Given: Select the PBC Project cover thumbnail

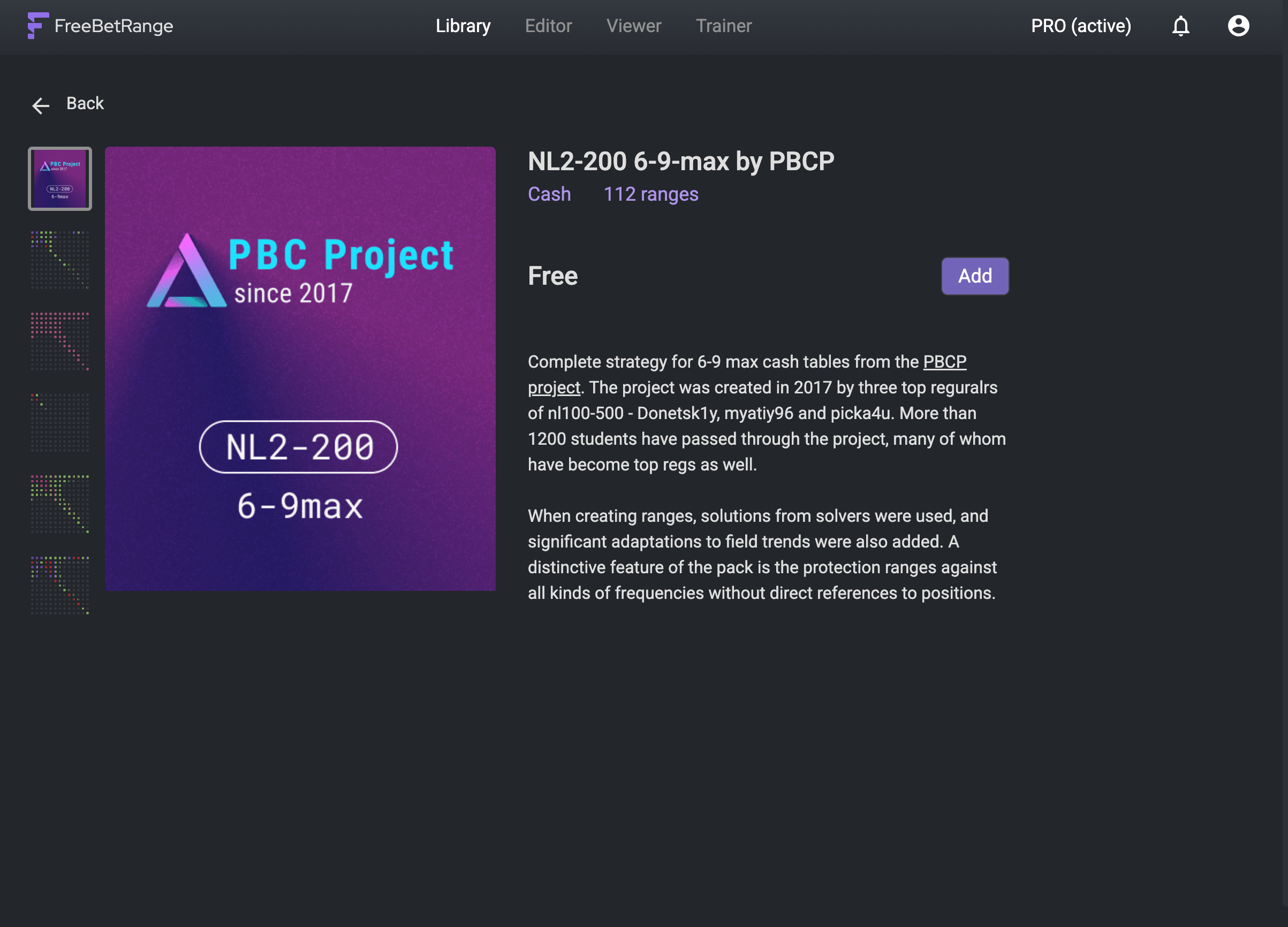Looking at the screenshot, I should point(59,179).
